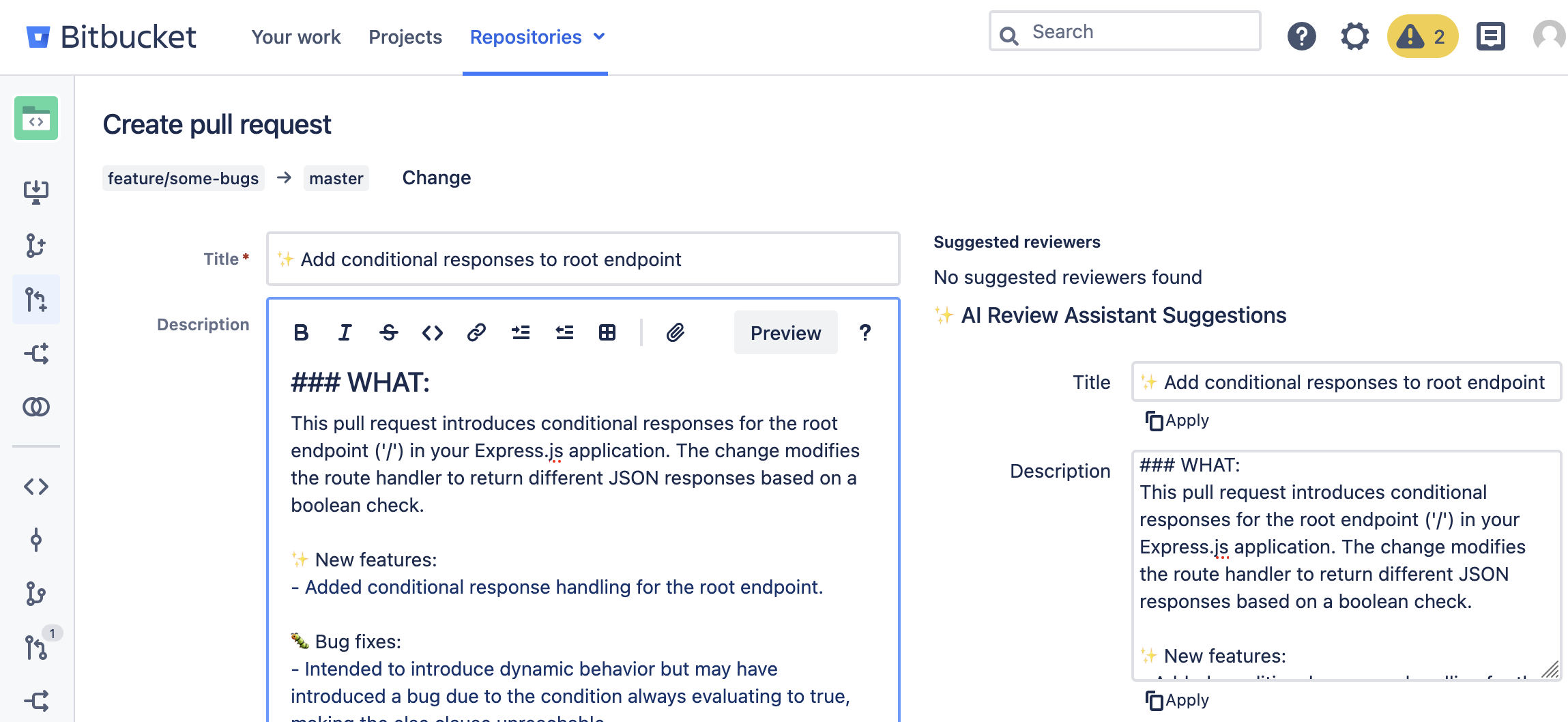Click the Preview button in editor
Image resolution: width=1568 pixels, height=722 pixels.
(x=785, y=332)
